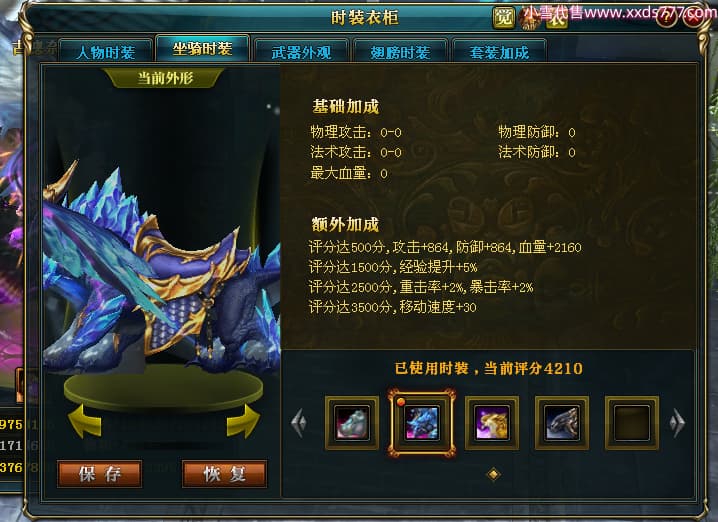Select the golden tiger mount icon

(492, 423)
